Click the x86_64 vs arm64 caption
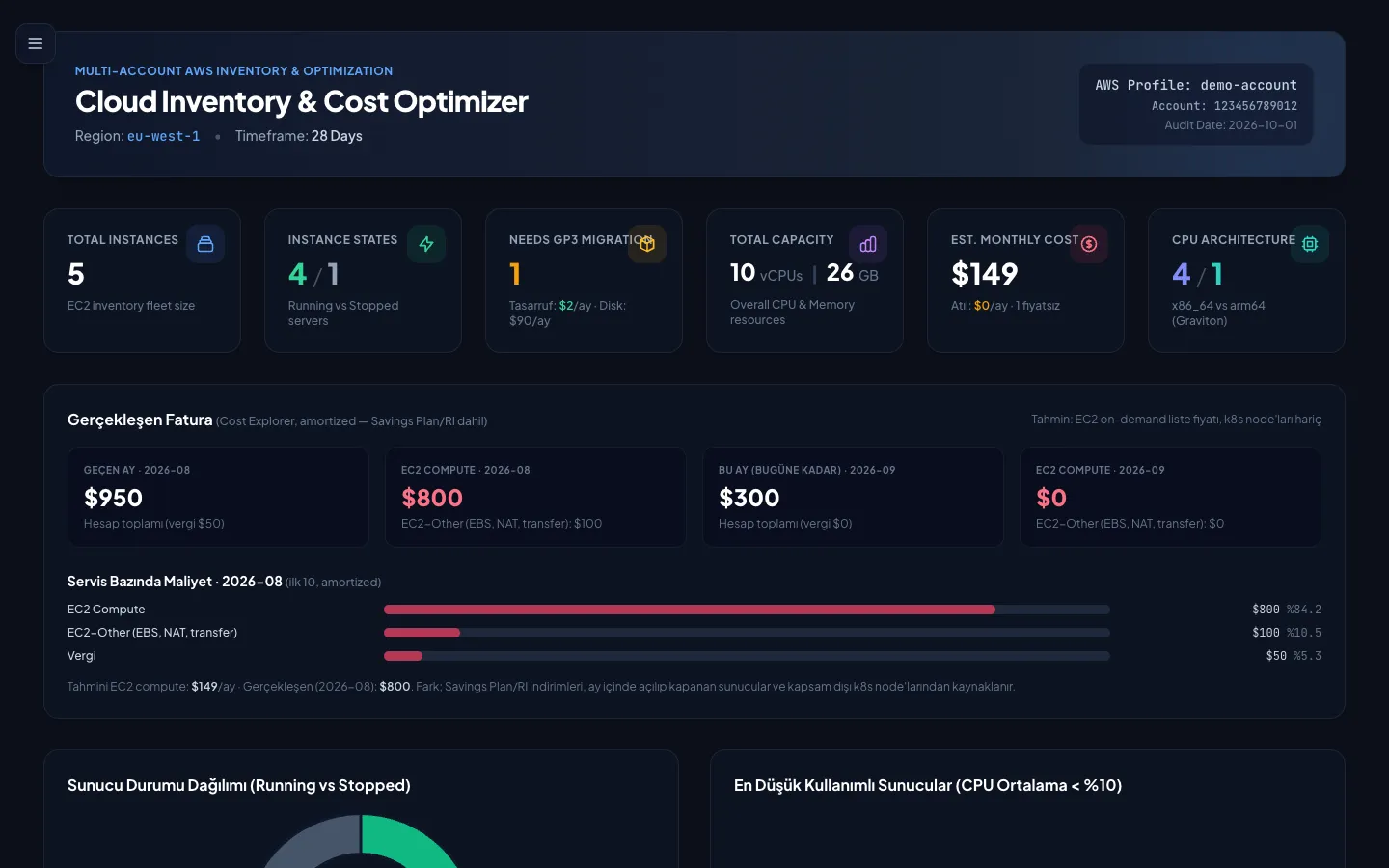1389x868 pixels. pos(1218,313)
